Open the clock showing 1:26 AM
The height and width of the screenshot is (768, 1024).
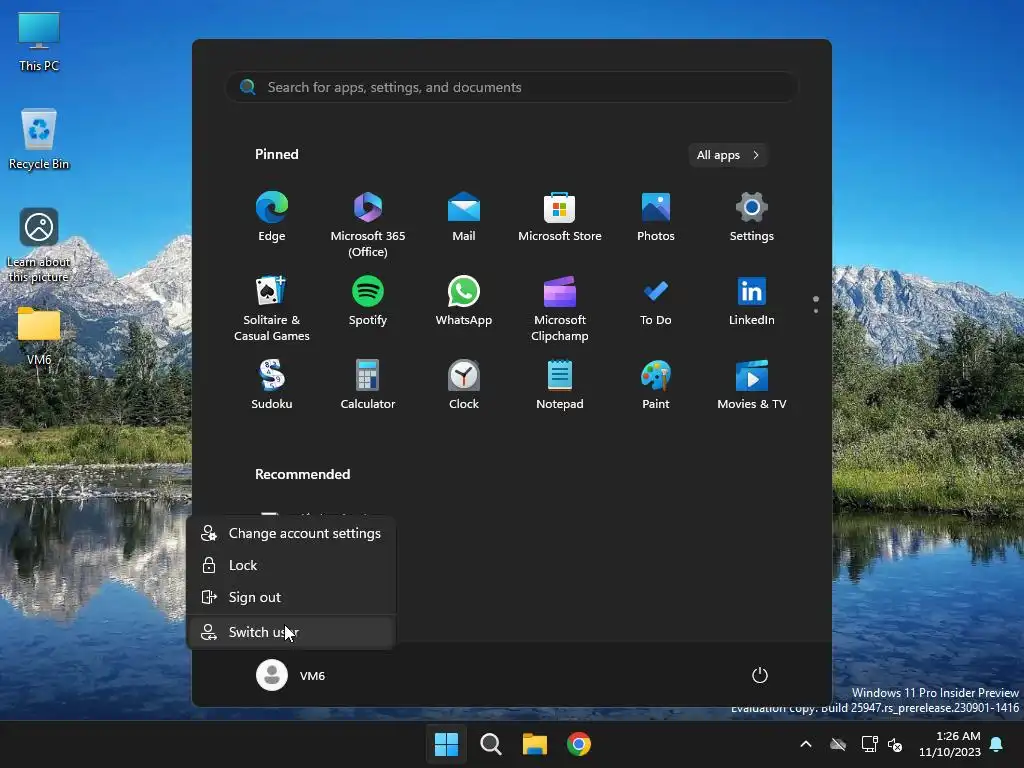coord(950,744)
